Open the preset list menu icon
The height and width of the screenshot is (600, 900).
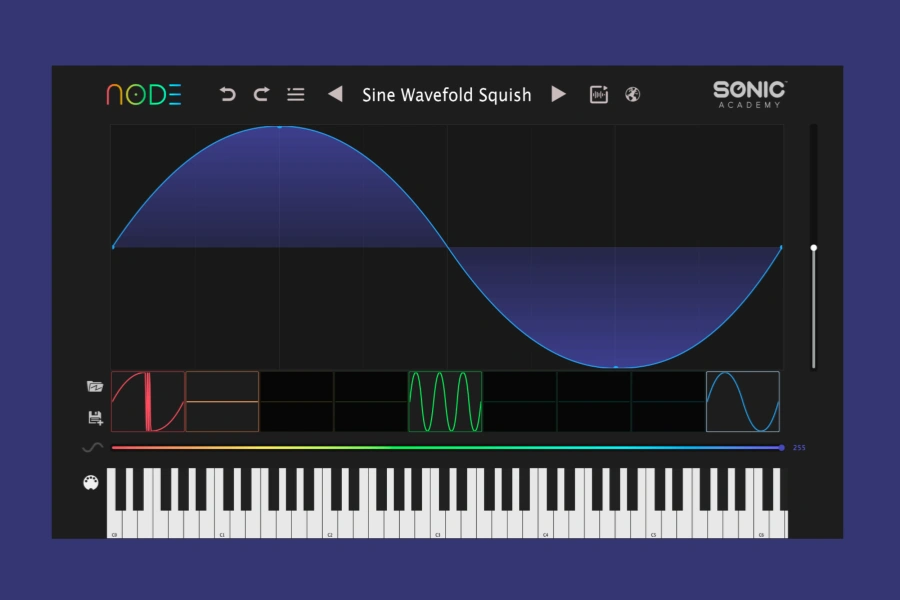[x=296, y=94]
